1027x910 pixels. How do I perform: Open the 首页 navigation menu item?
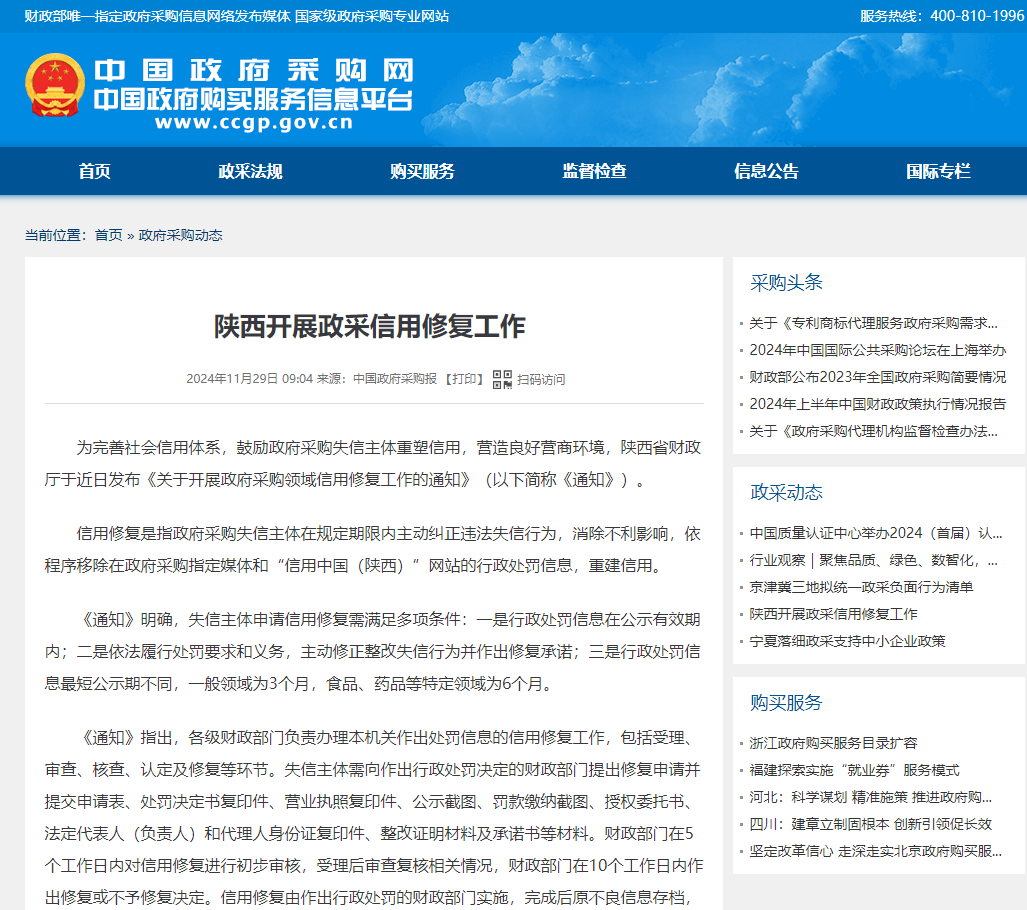coord(94,172)
